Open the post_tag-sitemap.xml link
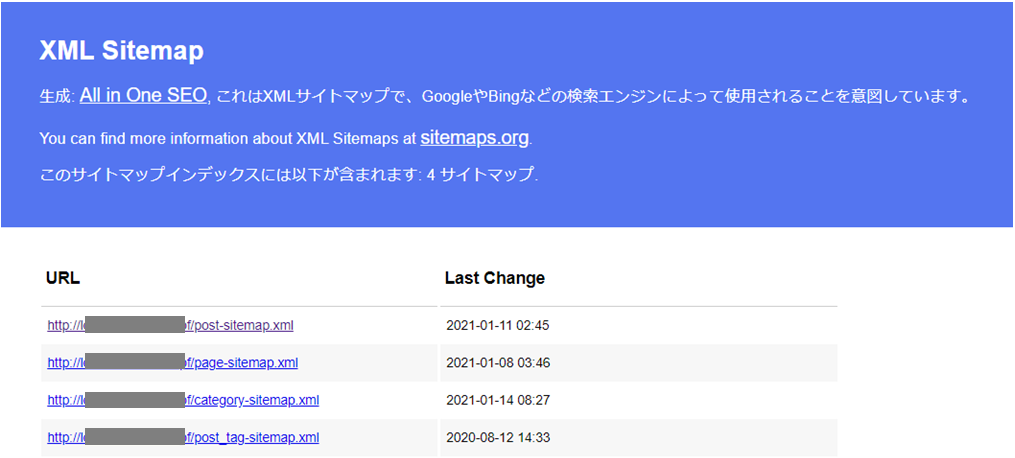 point(183,438)
